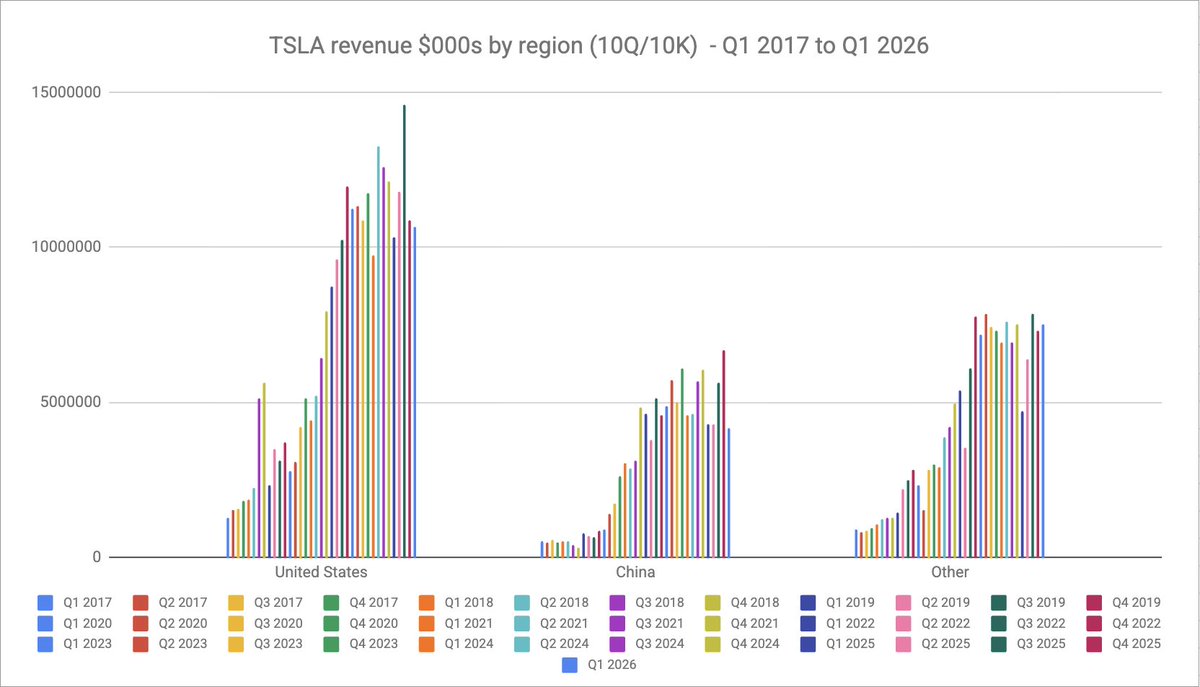Select the chart title text
The image size is (1200, 687).
pos(600,46)
